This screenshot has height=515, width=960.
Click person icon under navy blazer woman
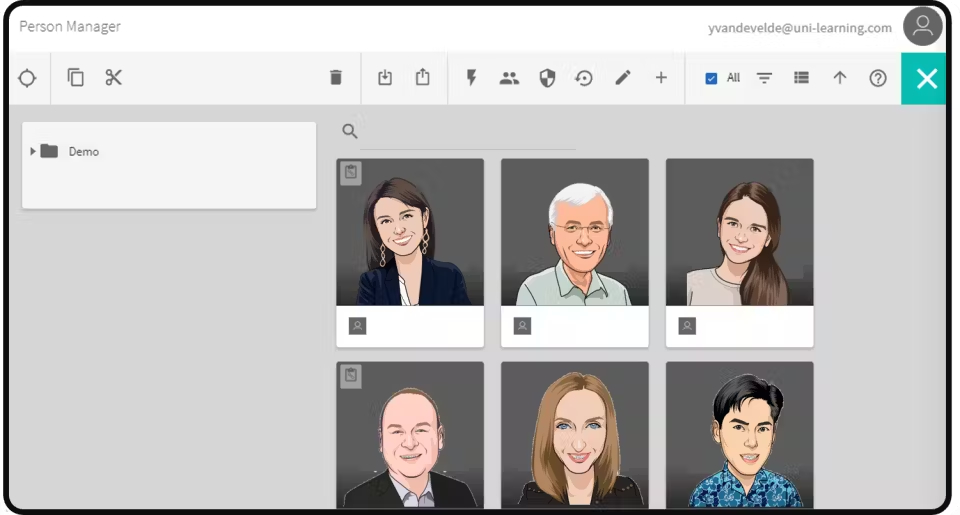[358, 326]
